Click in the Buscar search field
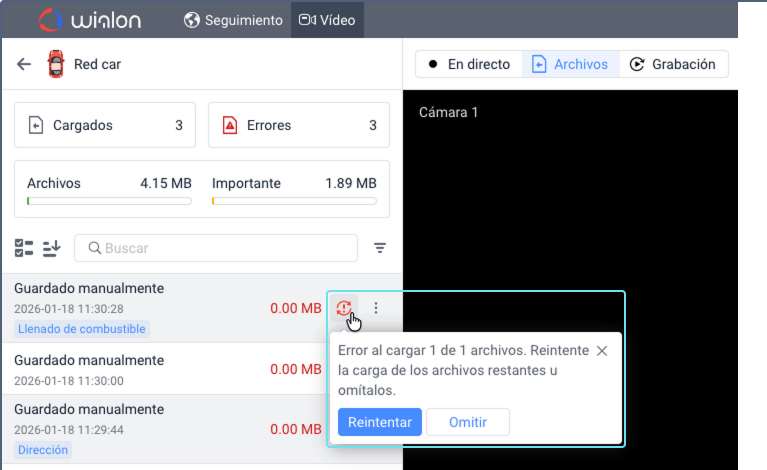The width and height of the screenshot is (767, 470). [216, 248]
